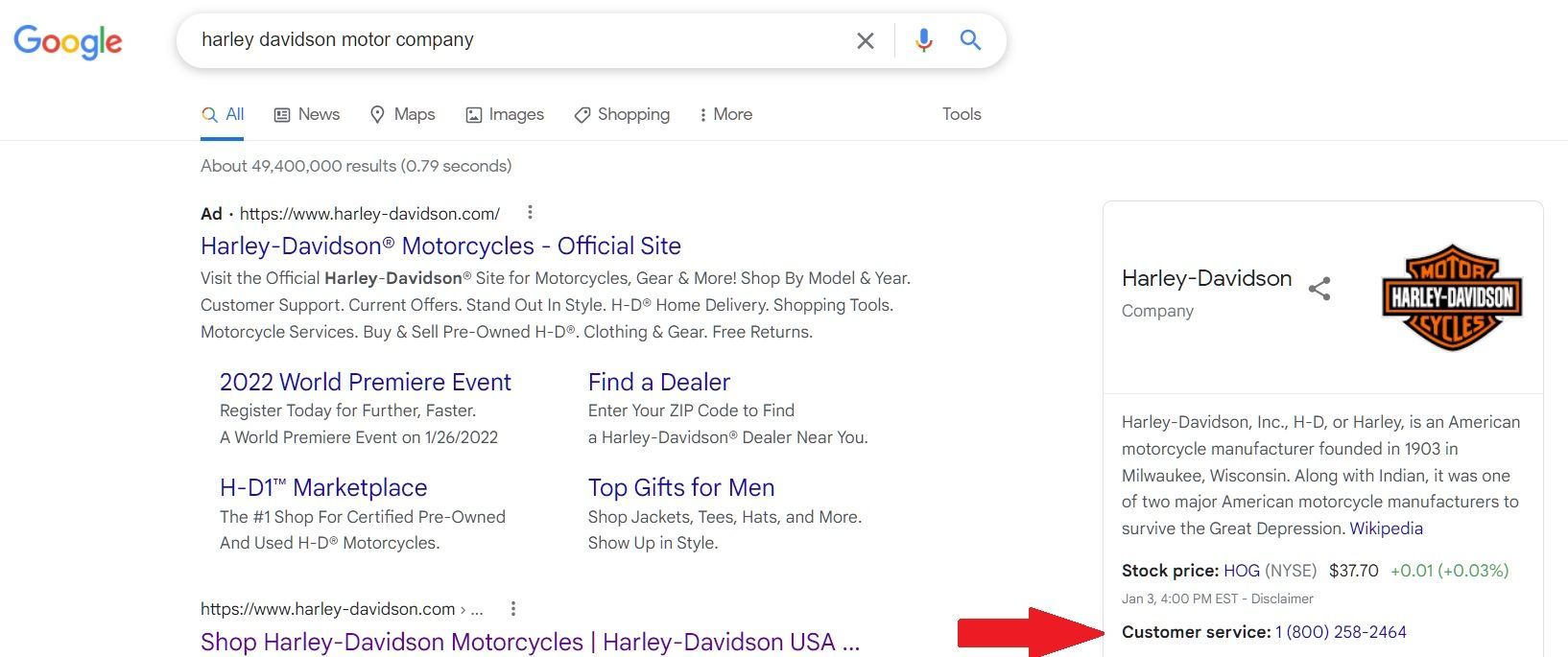
Task: Switch to the News tab
Action: pyautogui.click(x=307, y=114)
